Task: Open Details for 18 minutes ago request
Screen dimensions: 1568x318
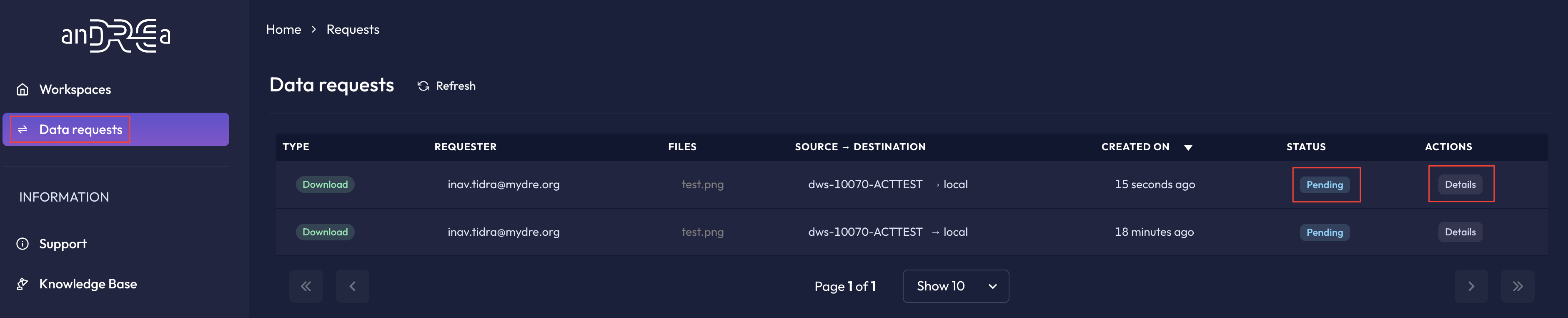Action: [1460, 232]
